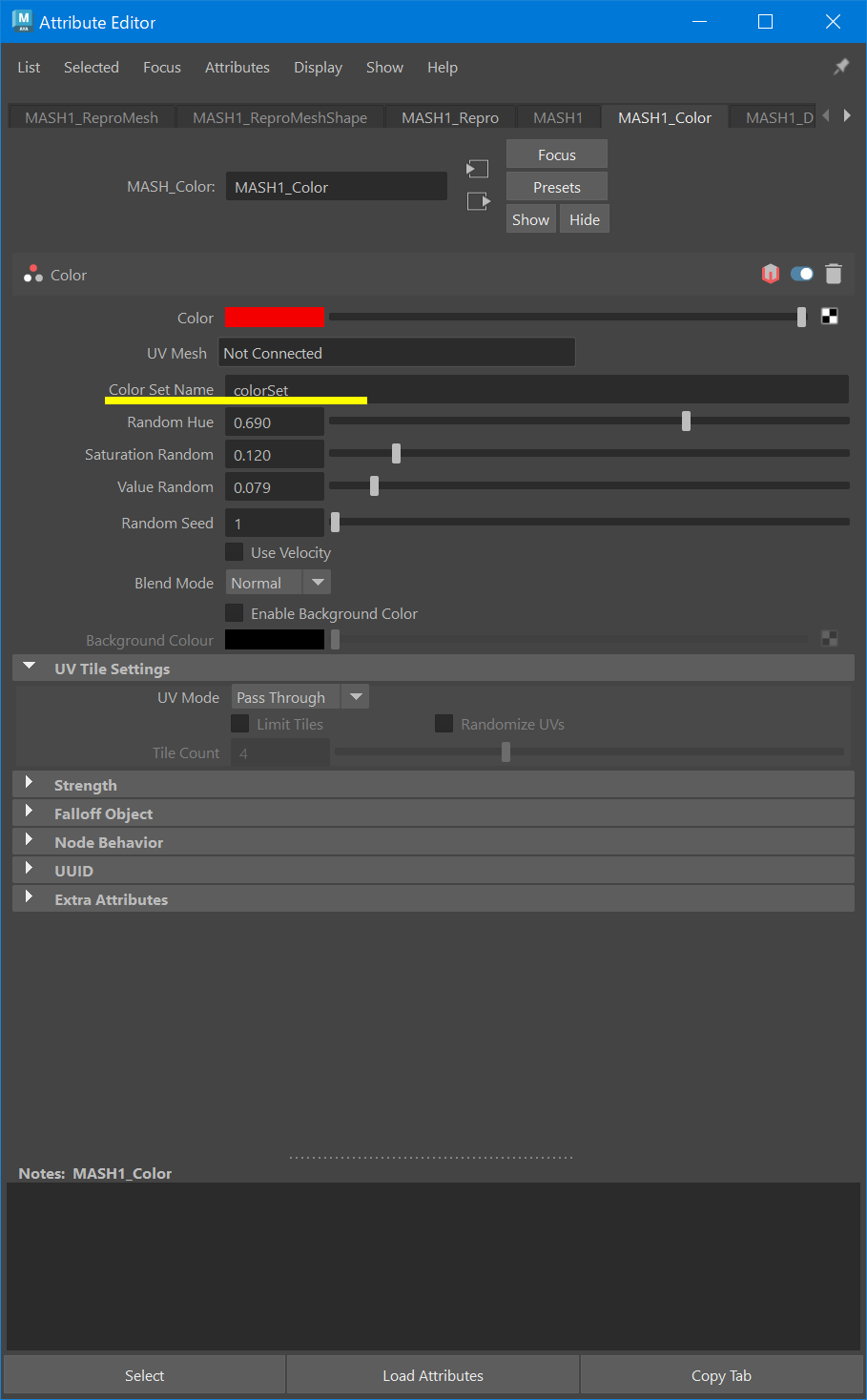
Task: Click the red Color swatch
Action: pyautogui.click(x=274, y=317)
